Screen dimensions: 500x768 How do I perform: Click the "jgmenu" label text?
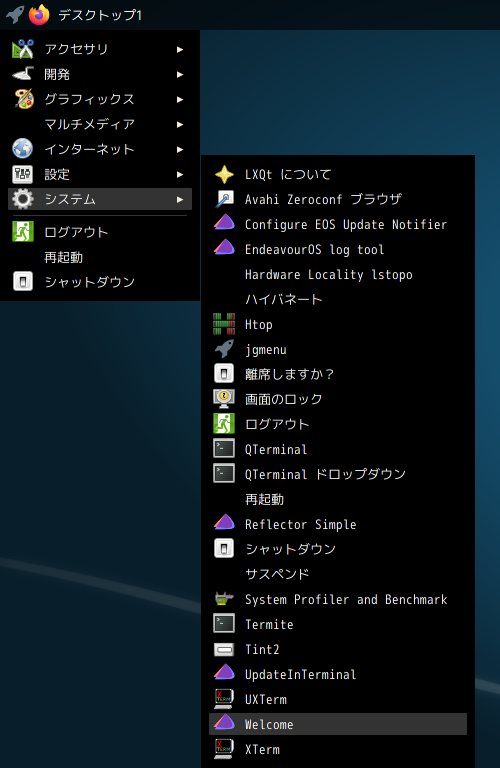pos(266,350)
